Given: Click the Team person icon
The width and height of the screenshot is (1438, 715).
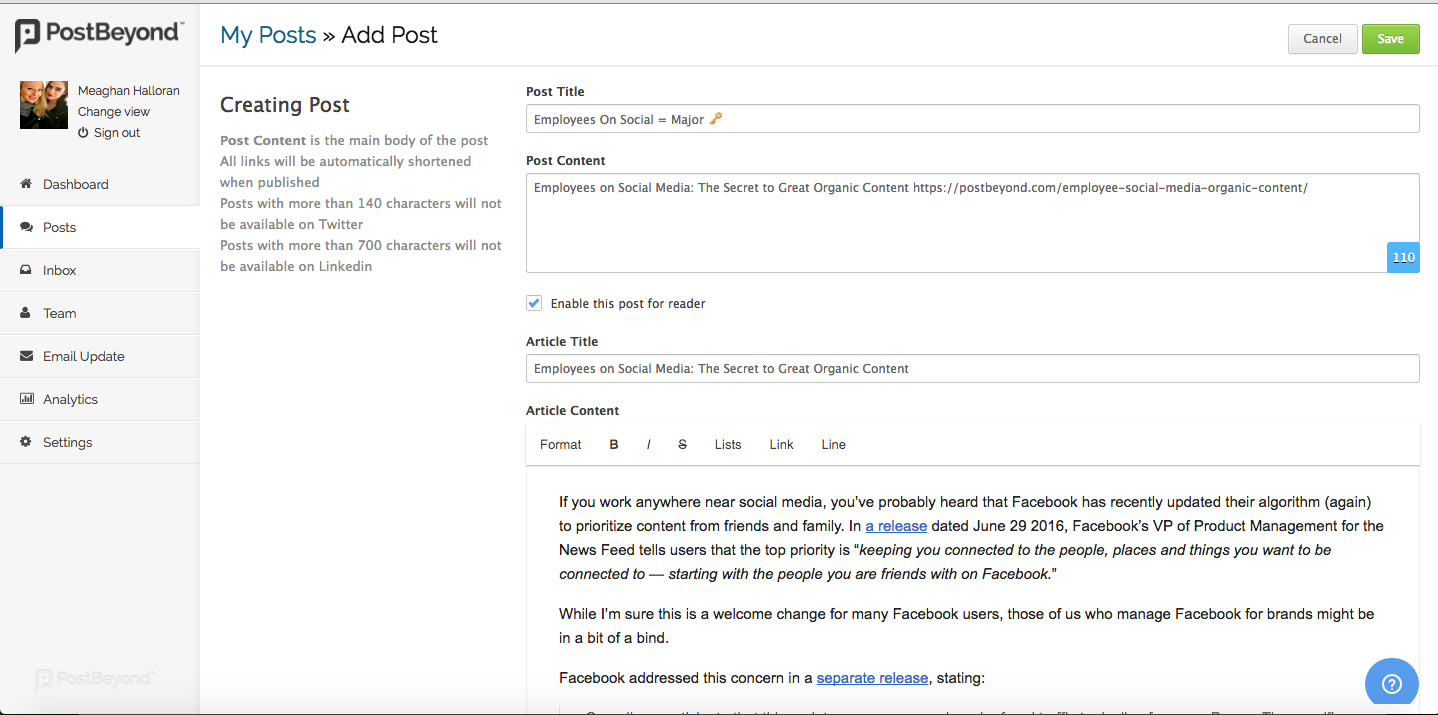Looking at the screenshot, I should tap(26, 313).
